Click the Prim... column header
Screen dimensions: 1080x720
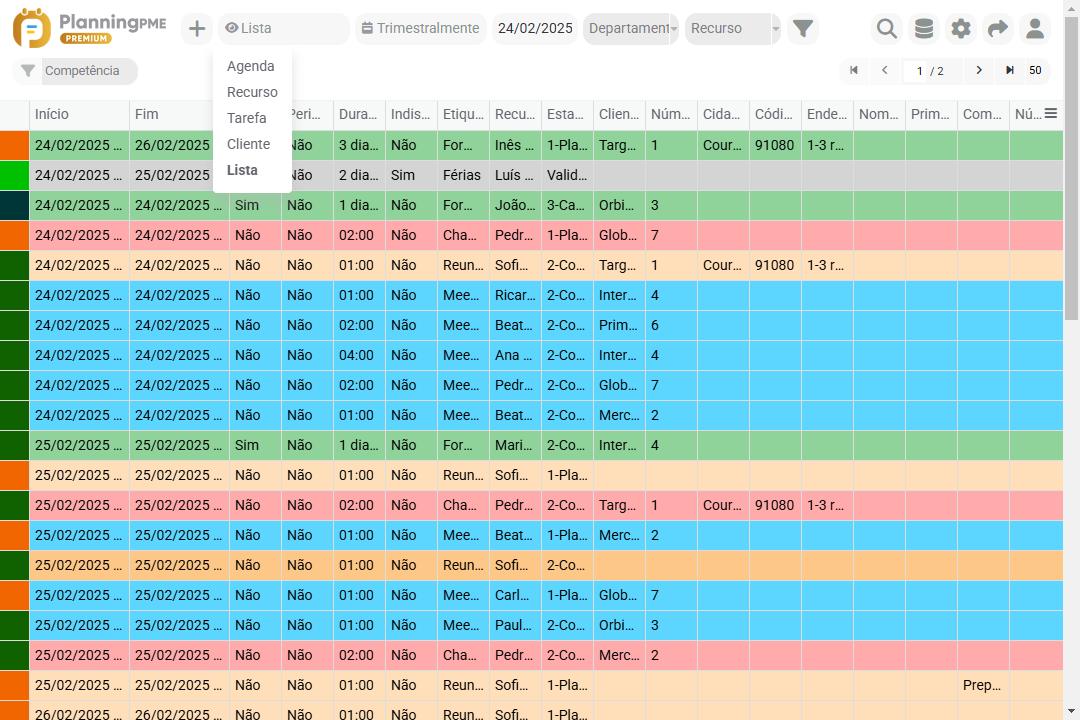coord(931,114)
